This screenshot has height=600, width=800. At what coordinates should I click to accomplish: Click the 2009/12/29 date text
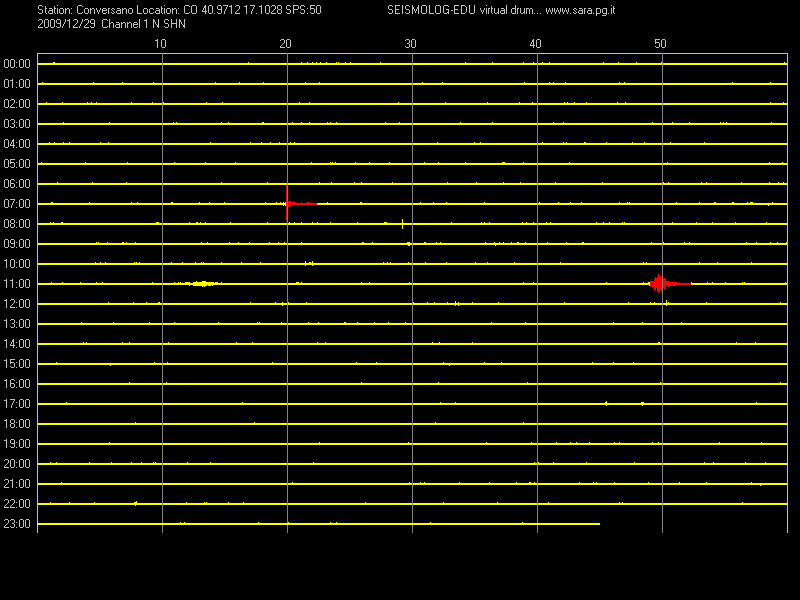click(x=66, y=24)
